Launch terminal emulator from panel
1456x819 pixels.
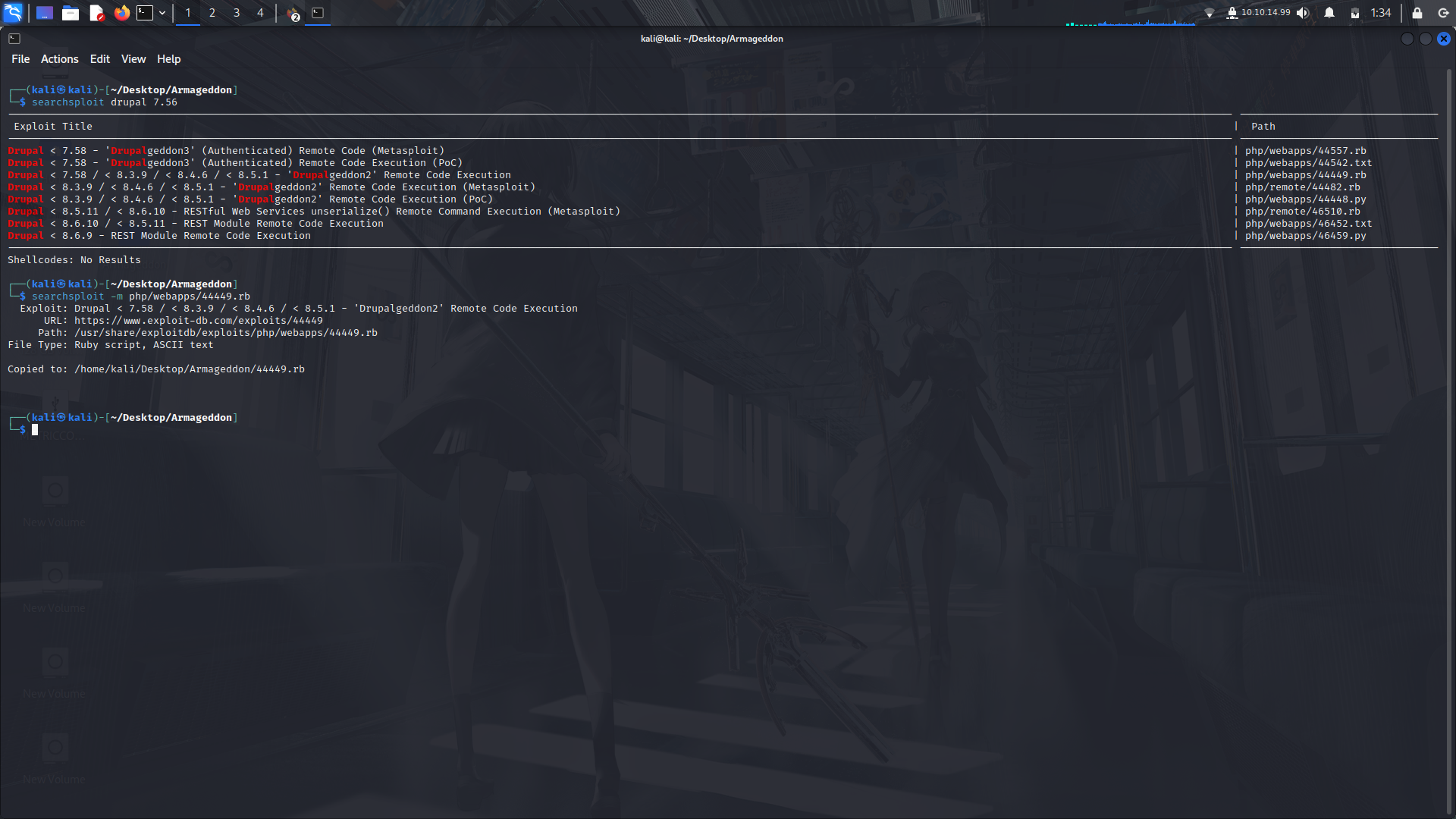[x=145, y=13]
